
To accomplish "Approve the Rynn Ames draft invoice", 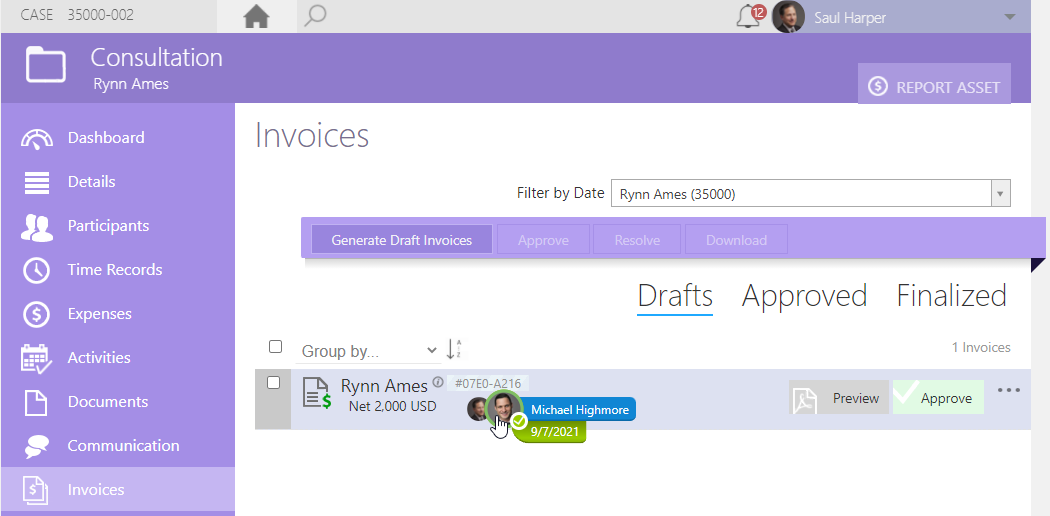I will click(x=938, y=398).
